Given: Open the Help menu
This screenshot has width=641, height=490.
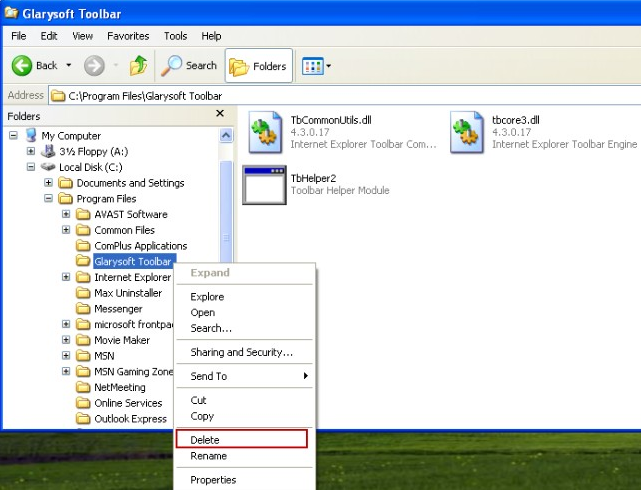Looking at the screenshot, I should [211, 36].
